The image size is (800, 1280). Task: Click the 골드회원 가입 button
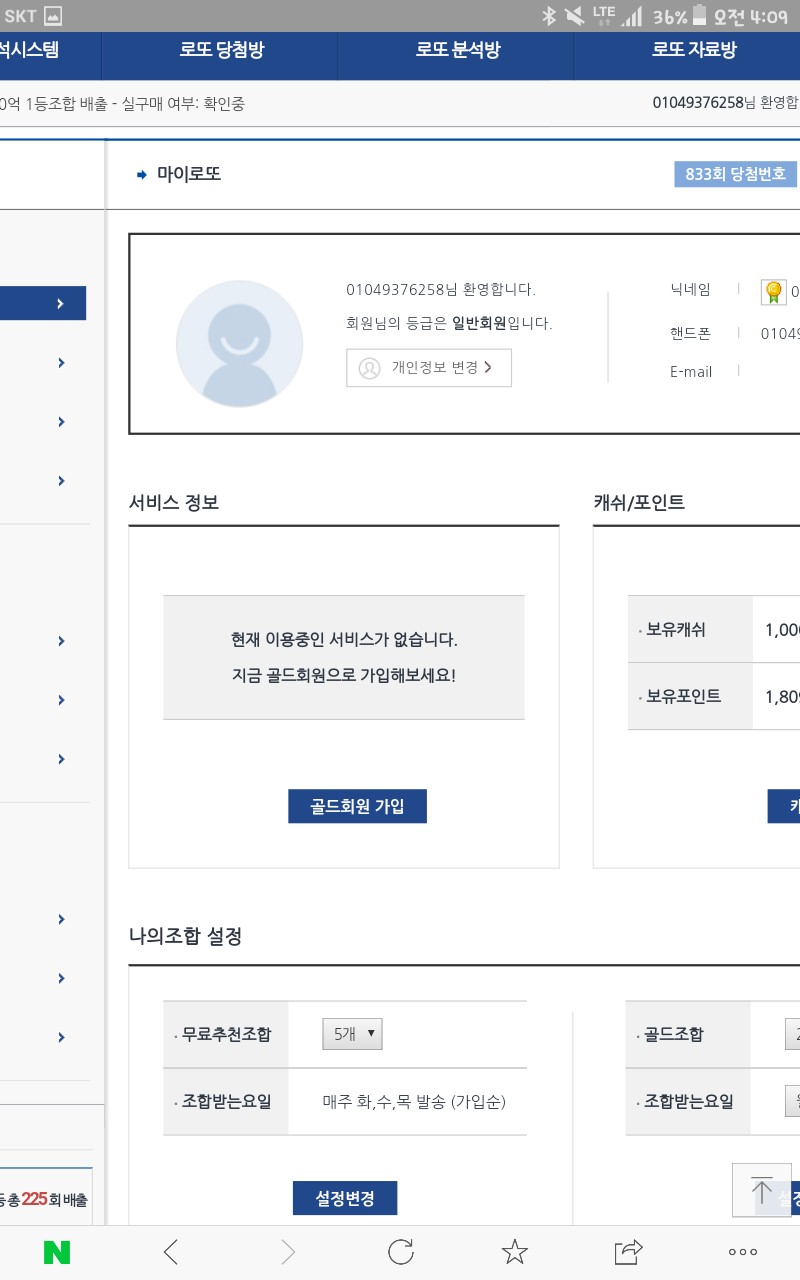click(357, 806)
